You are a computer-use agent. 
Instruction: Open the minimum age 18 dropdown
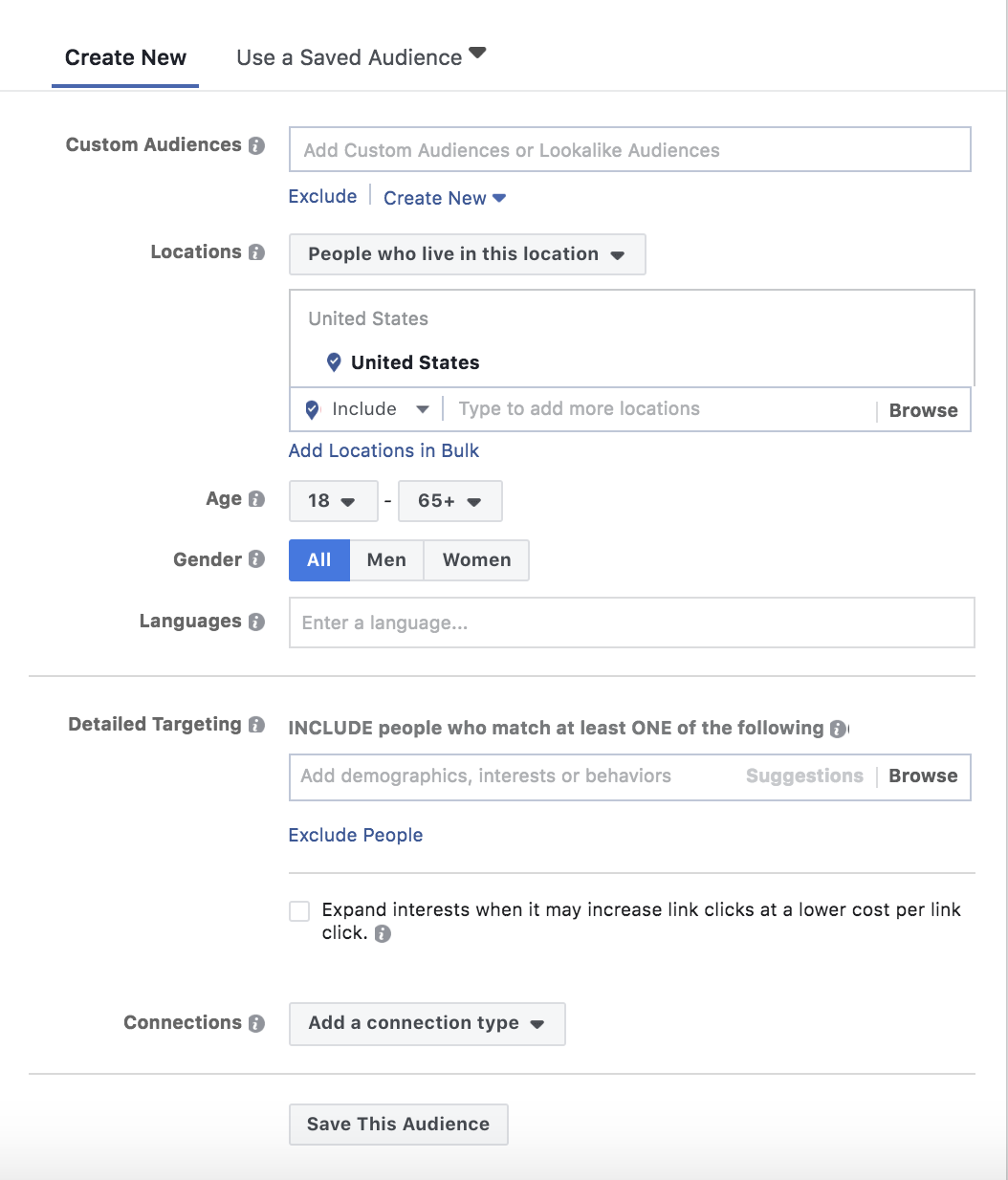pyautogui.click(x=332, y=501)
